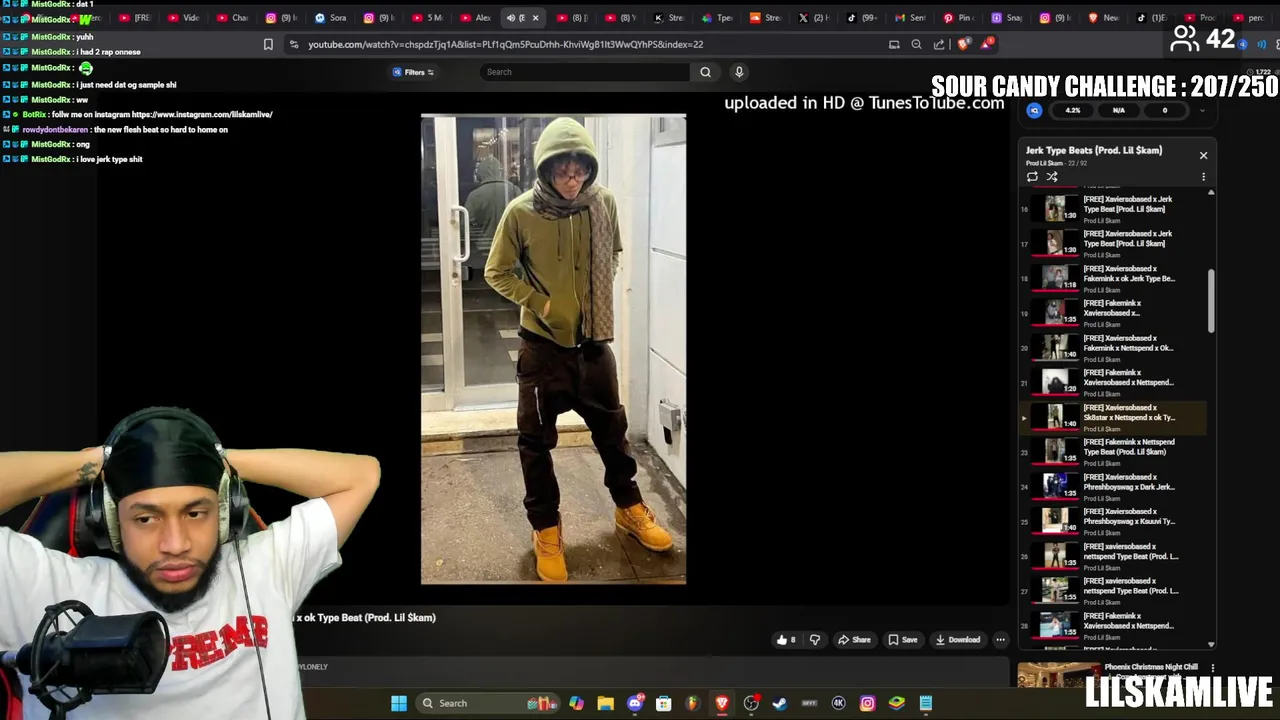Play item 25 Phreshboyswag x Ksuuvi
1280x720 pixels.
(x=1112, y=520)
